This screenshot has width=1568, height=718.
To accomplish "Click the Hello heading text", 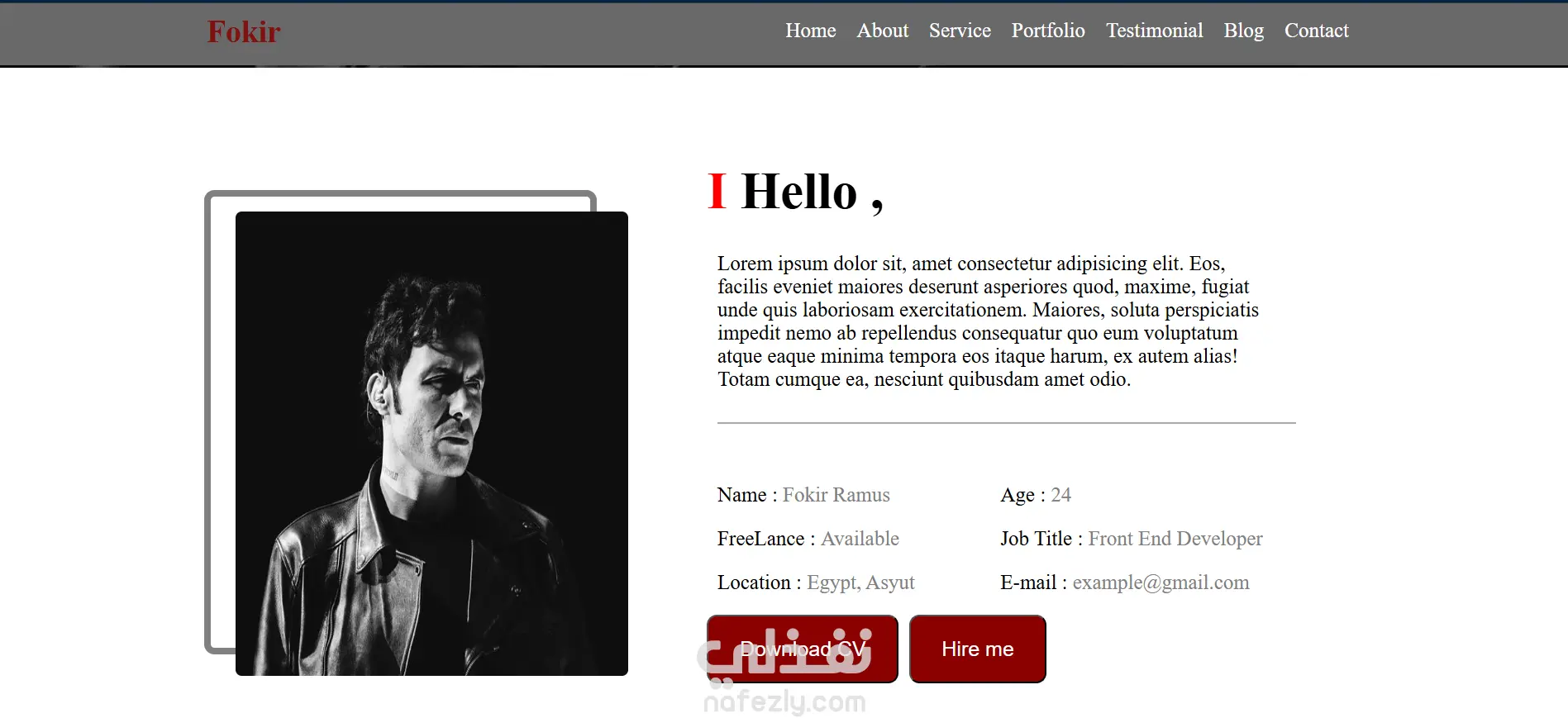I will click(x=813, y=193).
